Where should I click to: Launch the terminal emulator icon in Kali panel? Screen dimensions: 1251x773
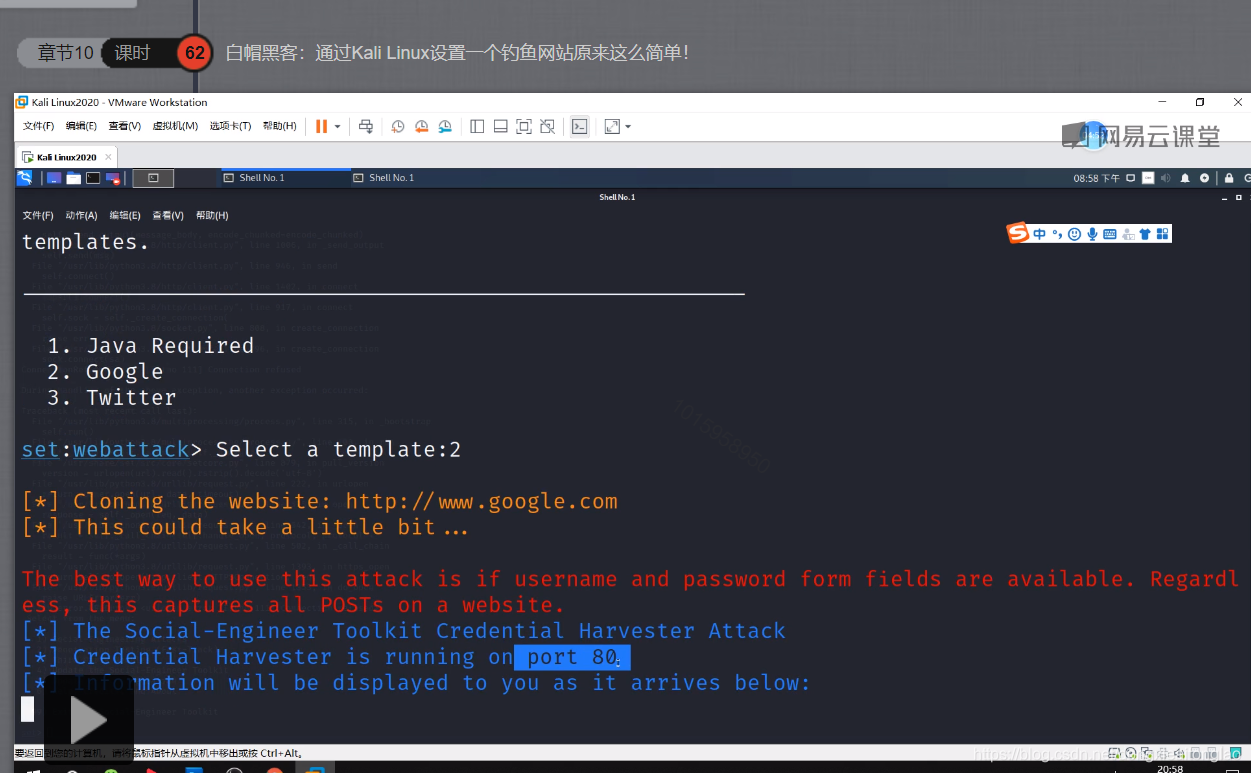[93, 178]
